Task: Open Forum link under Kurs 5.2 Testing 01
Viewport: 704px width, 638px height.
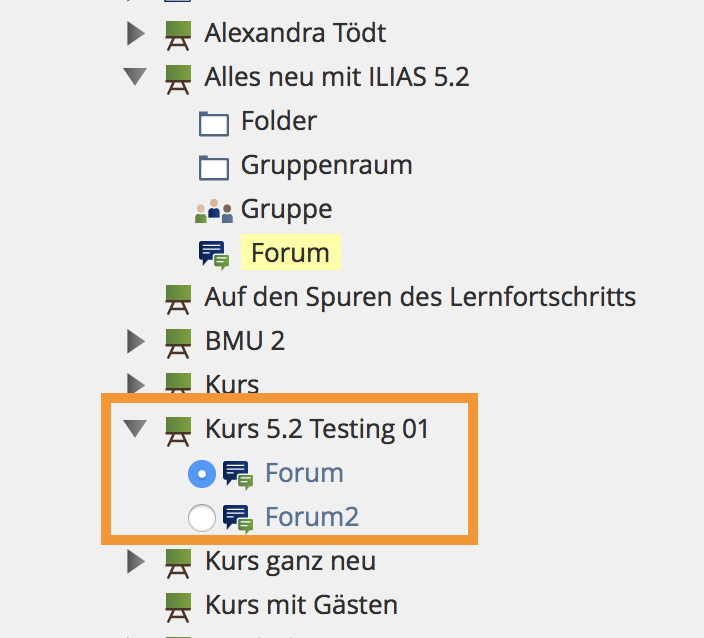Action: (304, 473)
